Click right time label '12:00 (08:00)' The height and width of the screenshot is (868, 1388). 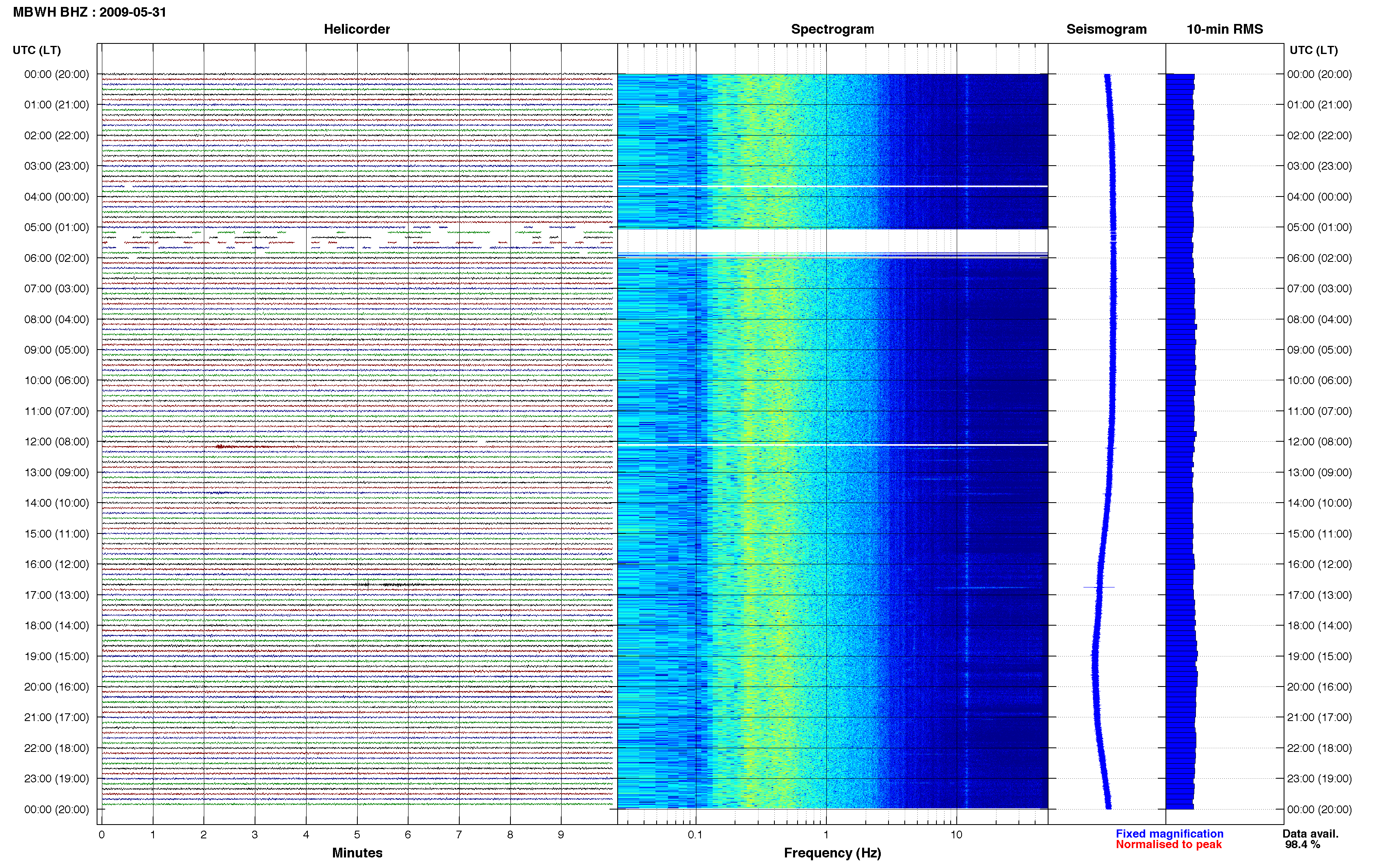1319,442
